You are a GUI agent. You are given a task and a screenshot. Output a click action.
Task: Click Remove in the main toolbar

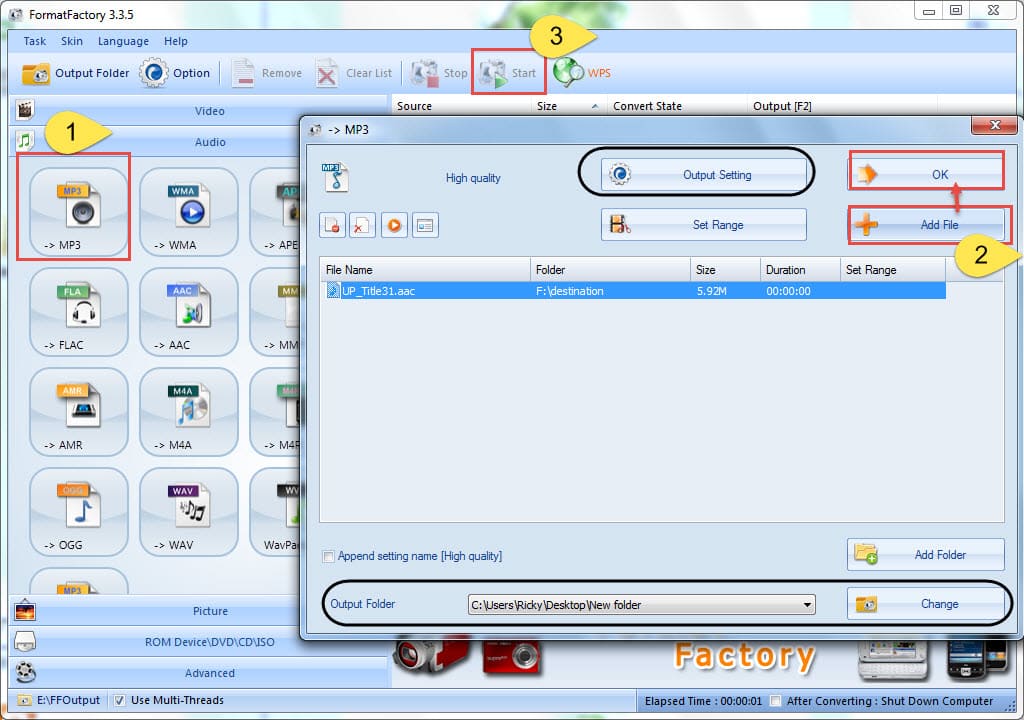266,73
